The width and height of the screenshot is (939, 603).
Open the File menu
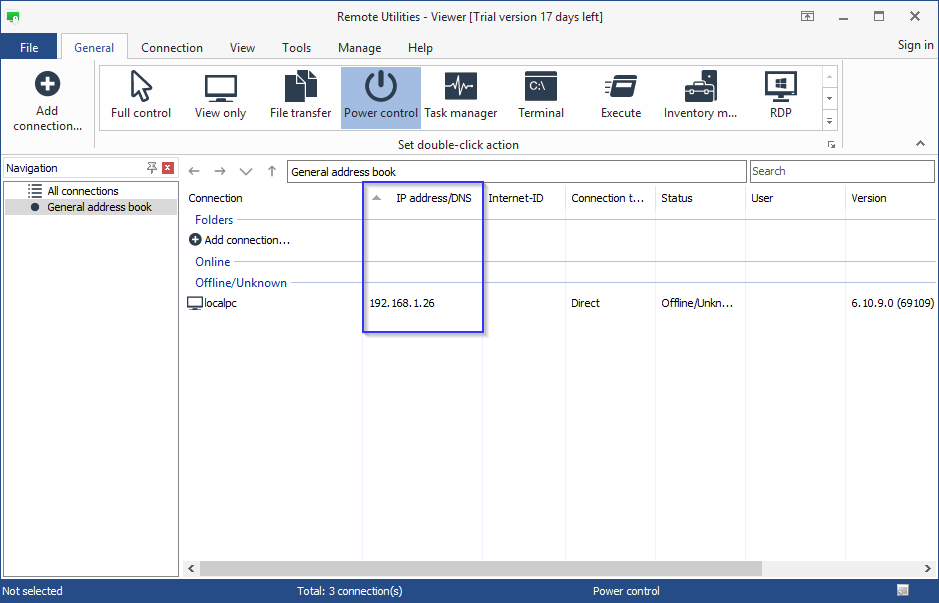[29, 48]
